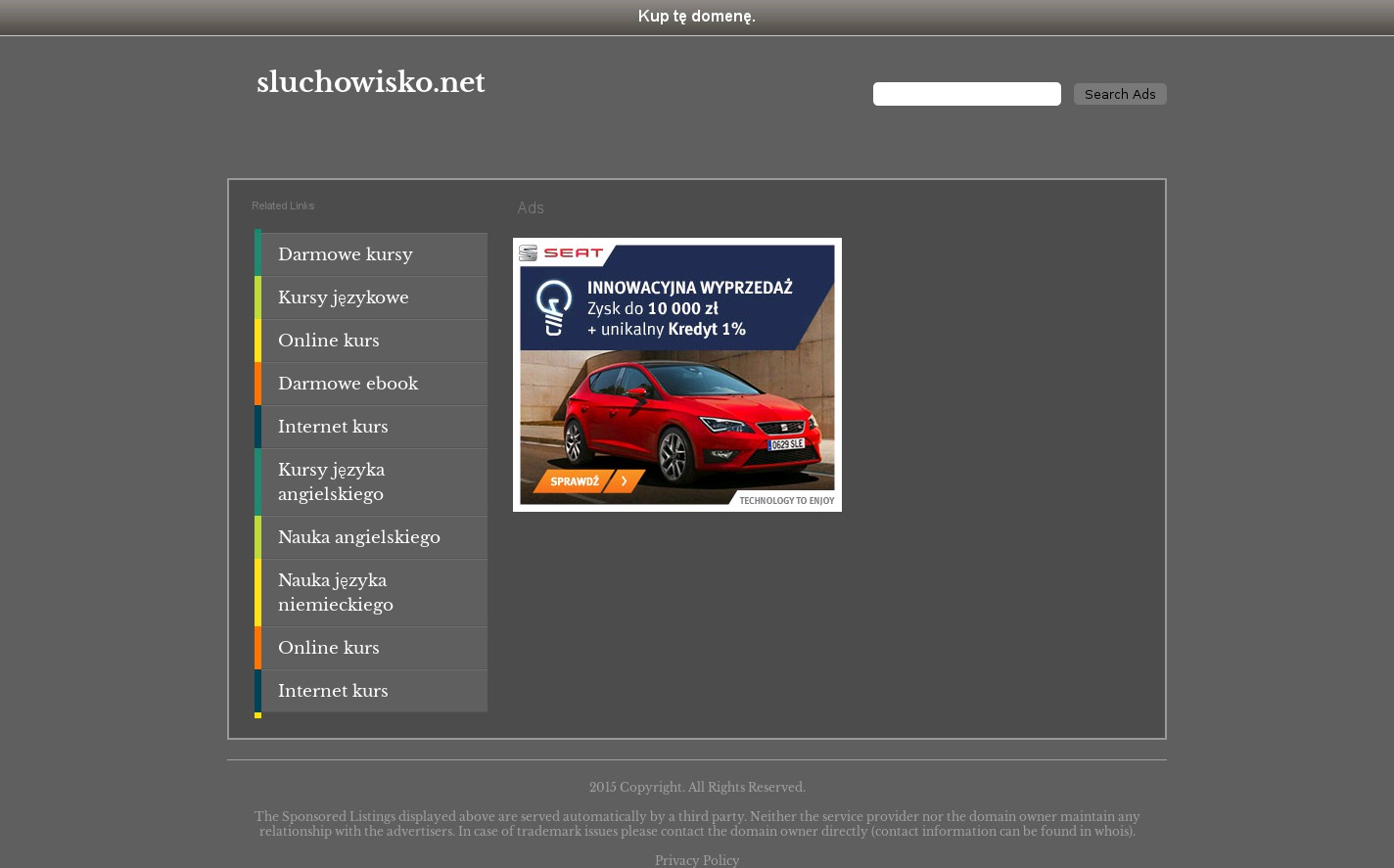The width and height of the screenshot is (1394, 868).
Task: Focus the search ads text field
Action: tap(966, 94)
